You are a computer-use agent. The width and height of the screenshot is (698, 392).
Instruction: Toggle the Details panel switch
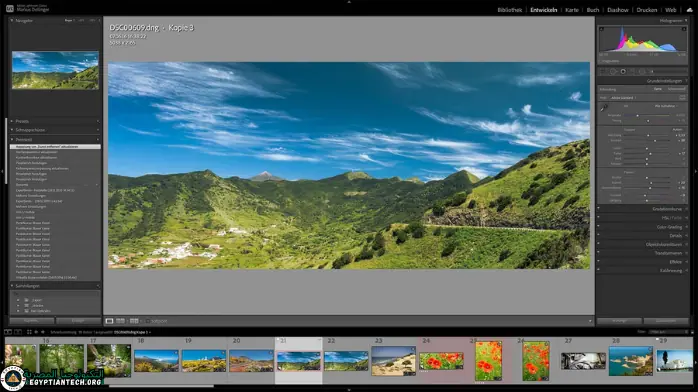click(x=598, y=235)
